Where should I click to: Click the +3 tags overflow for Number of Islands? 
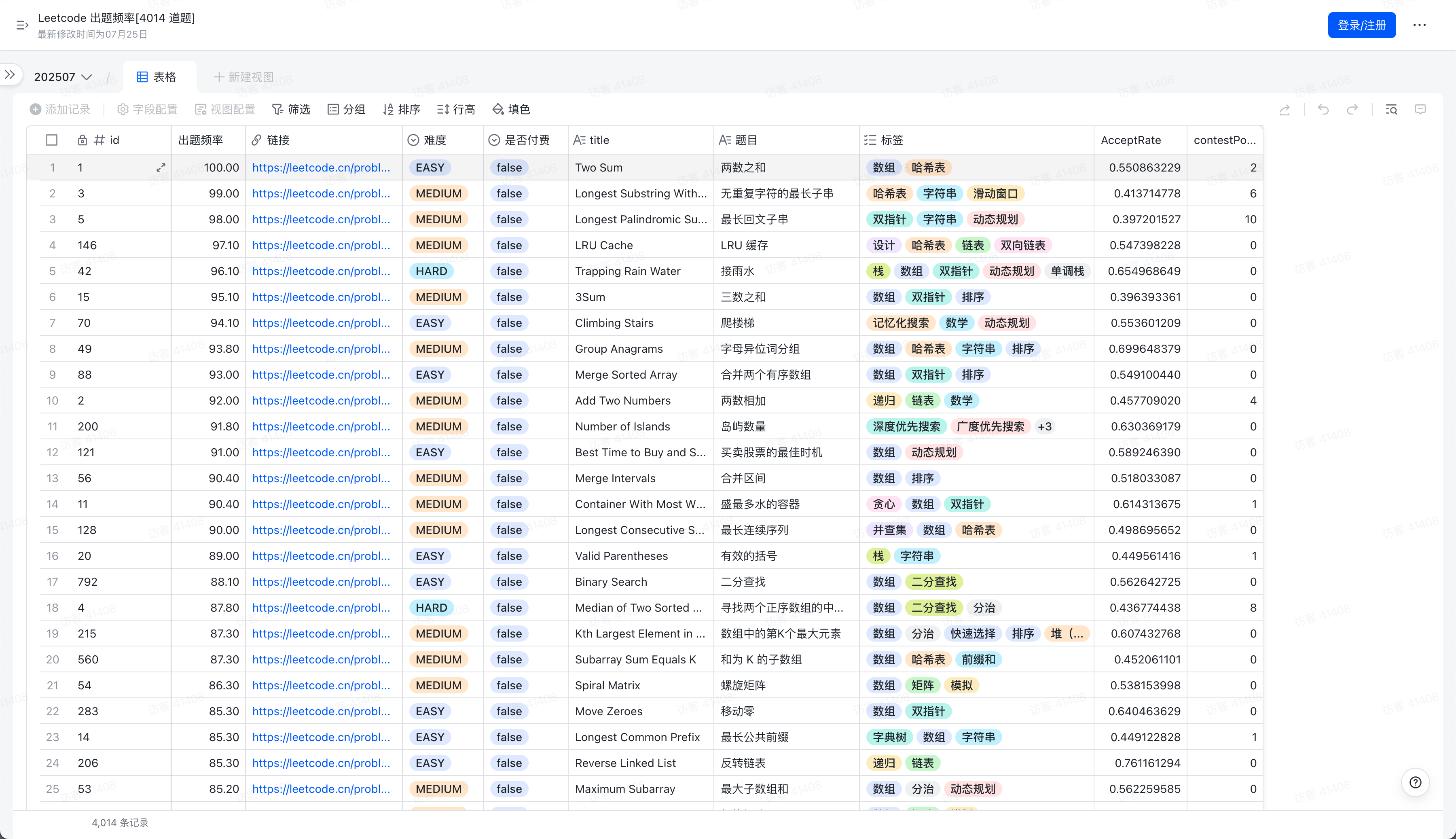coord(1044,426)
